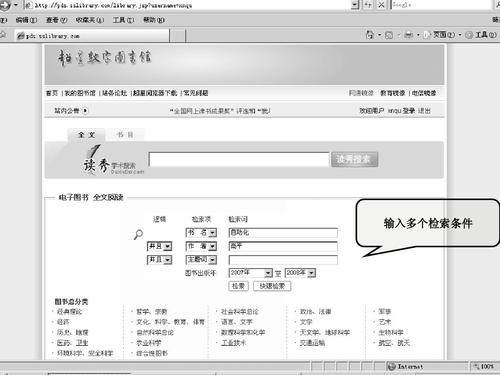
Task: Click the 检索 search button
Action: pyautogui.click(x=238, y=286)
